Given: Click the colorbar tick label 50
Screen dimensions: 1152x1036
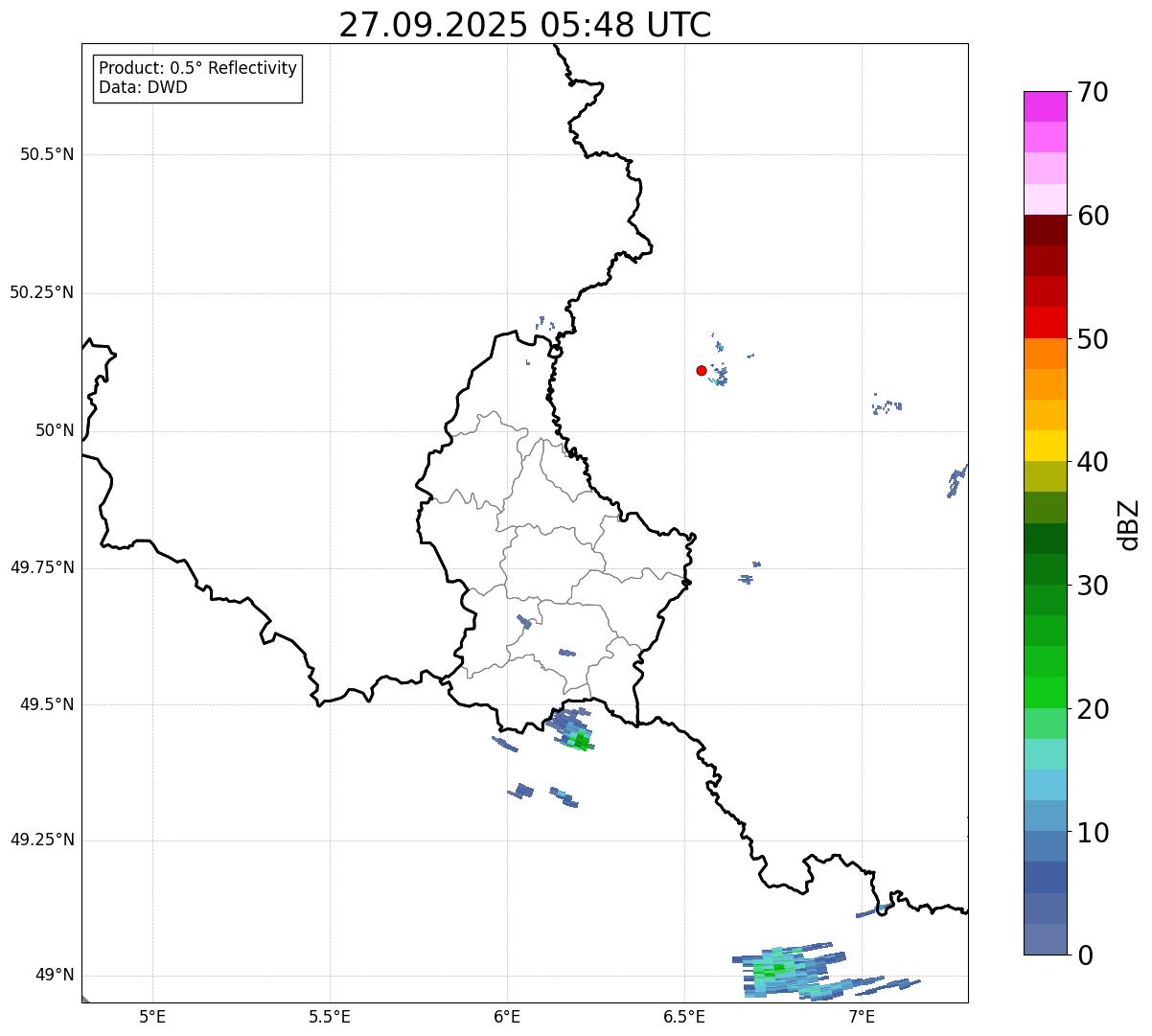Looking at the screenshot, I should [1093, 340].
